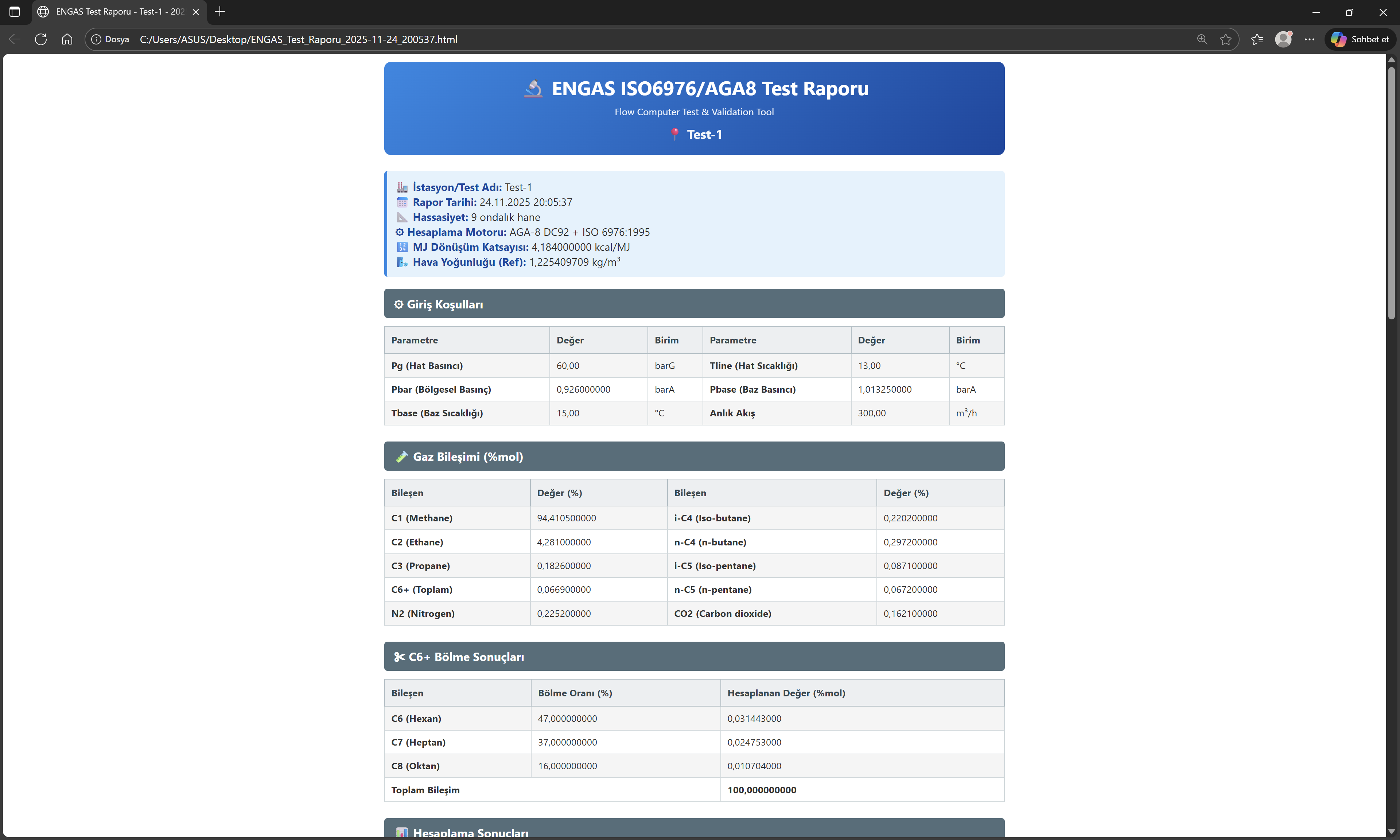Click the scrollbar up arrow
The height and width of the screenshot is (840, 1400).
(1392, 59)
